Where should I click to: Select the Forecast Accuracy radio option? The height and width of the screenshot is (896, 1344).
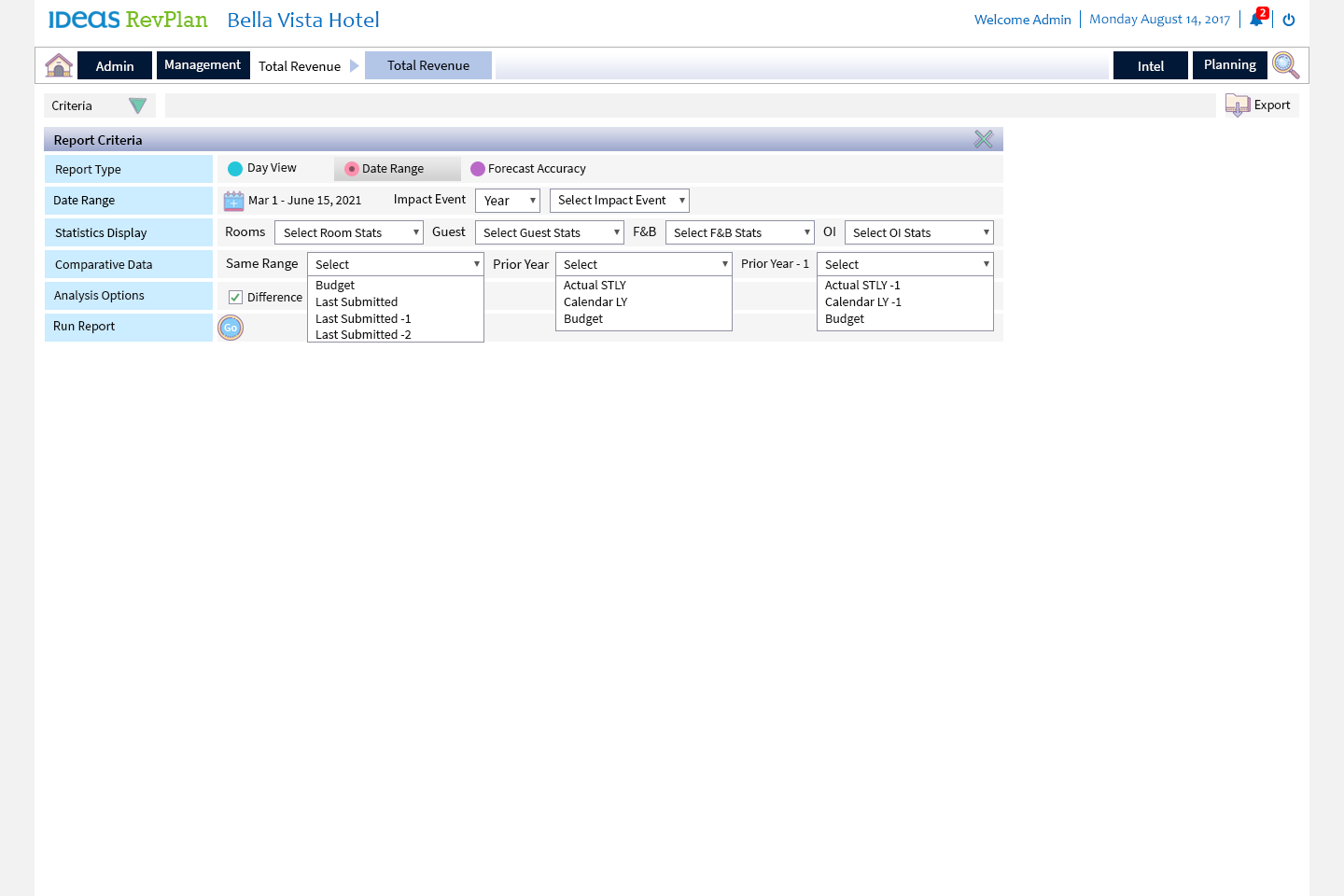[478, 169]
